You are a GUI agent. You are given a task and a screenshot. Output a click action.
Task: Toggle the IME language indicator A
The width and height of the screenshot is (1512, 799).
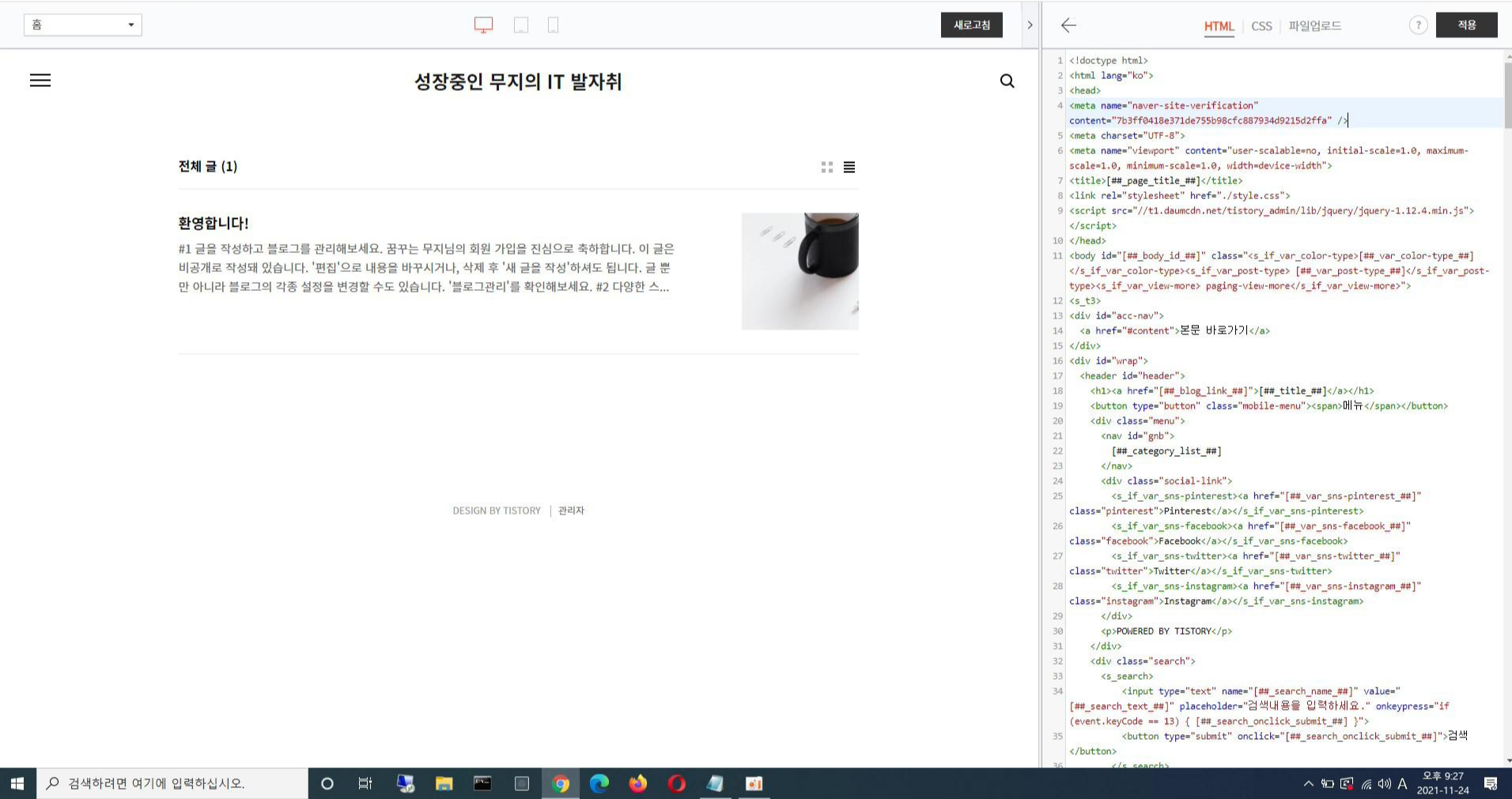pyautogui.click(x=1402, y=784)
